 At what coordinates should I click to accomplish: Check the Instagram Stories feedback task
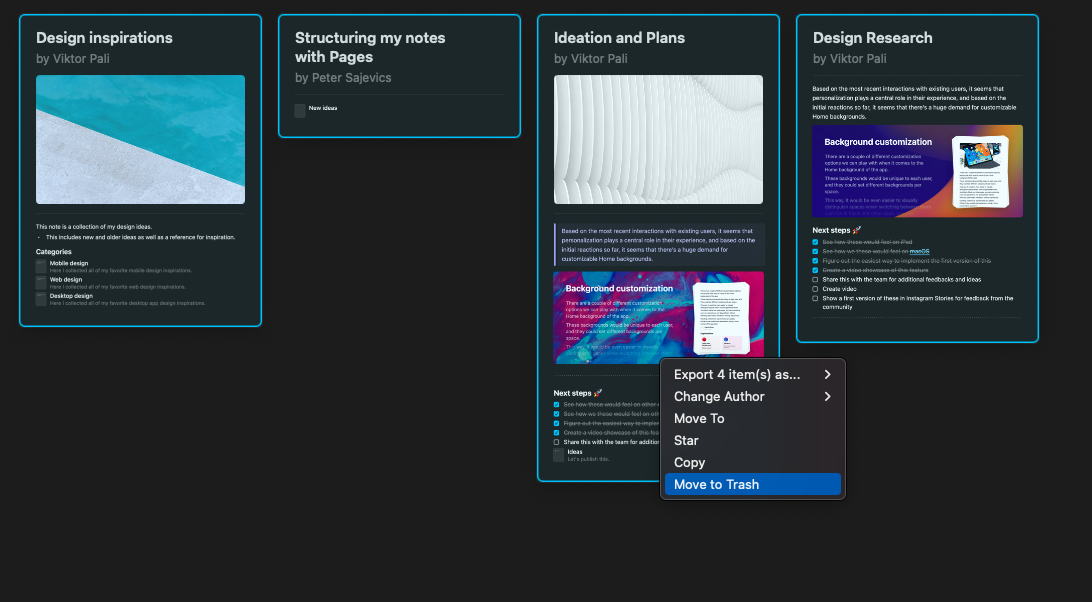point(816,298)
